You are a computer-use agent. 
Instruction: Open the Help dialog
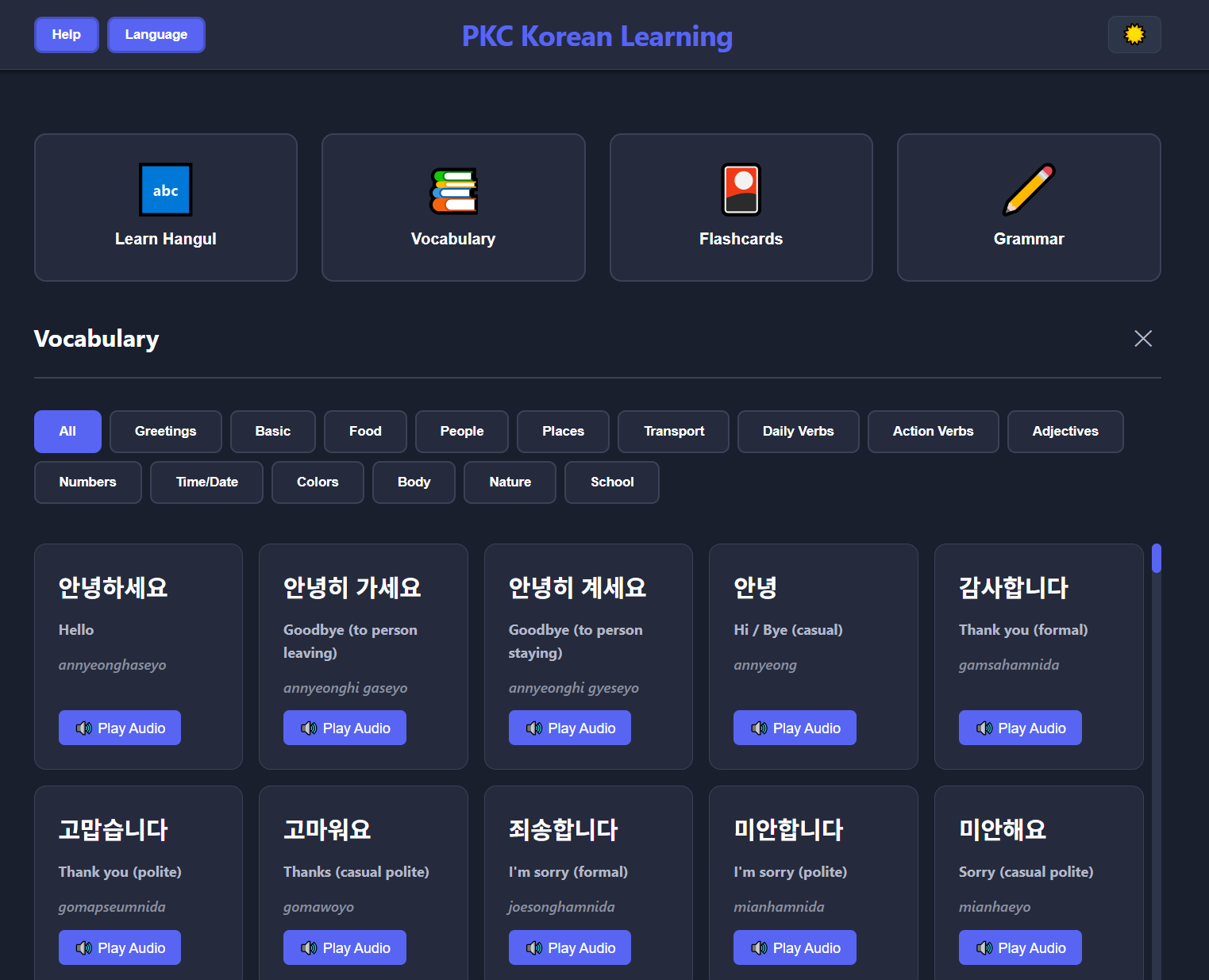[x=66, y=34]
